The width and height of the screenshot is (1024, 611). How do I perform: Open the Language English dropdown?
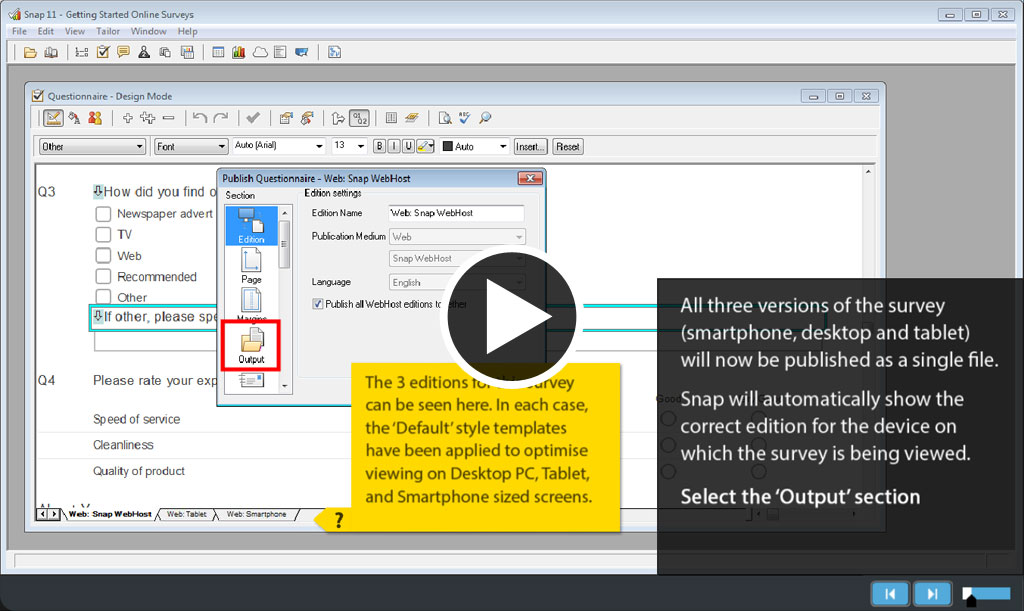457,283
